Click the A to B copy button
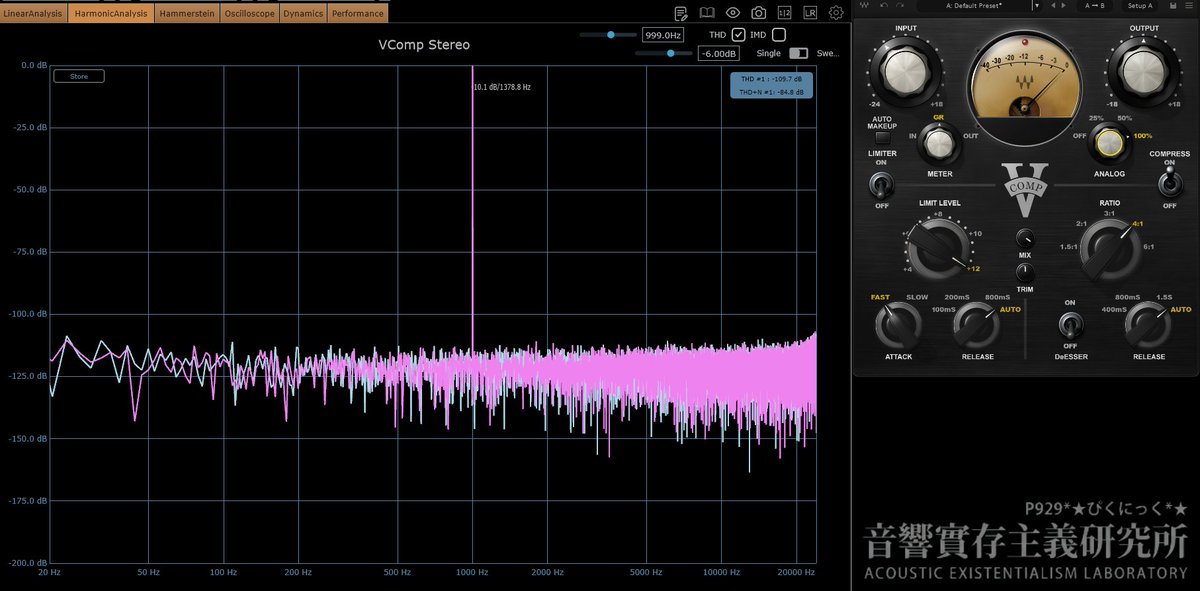1200x591 pixels. pos(1094,5)
